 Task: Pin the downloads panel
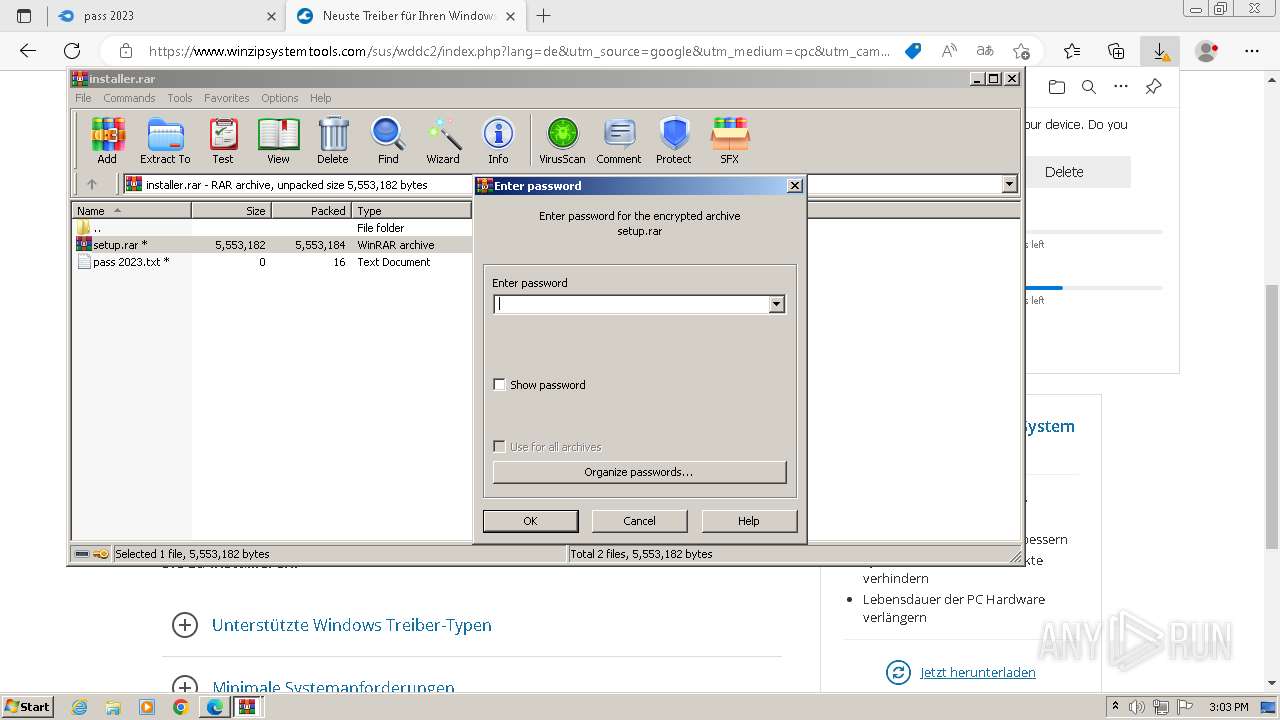click(x=1153, y=87)
